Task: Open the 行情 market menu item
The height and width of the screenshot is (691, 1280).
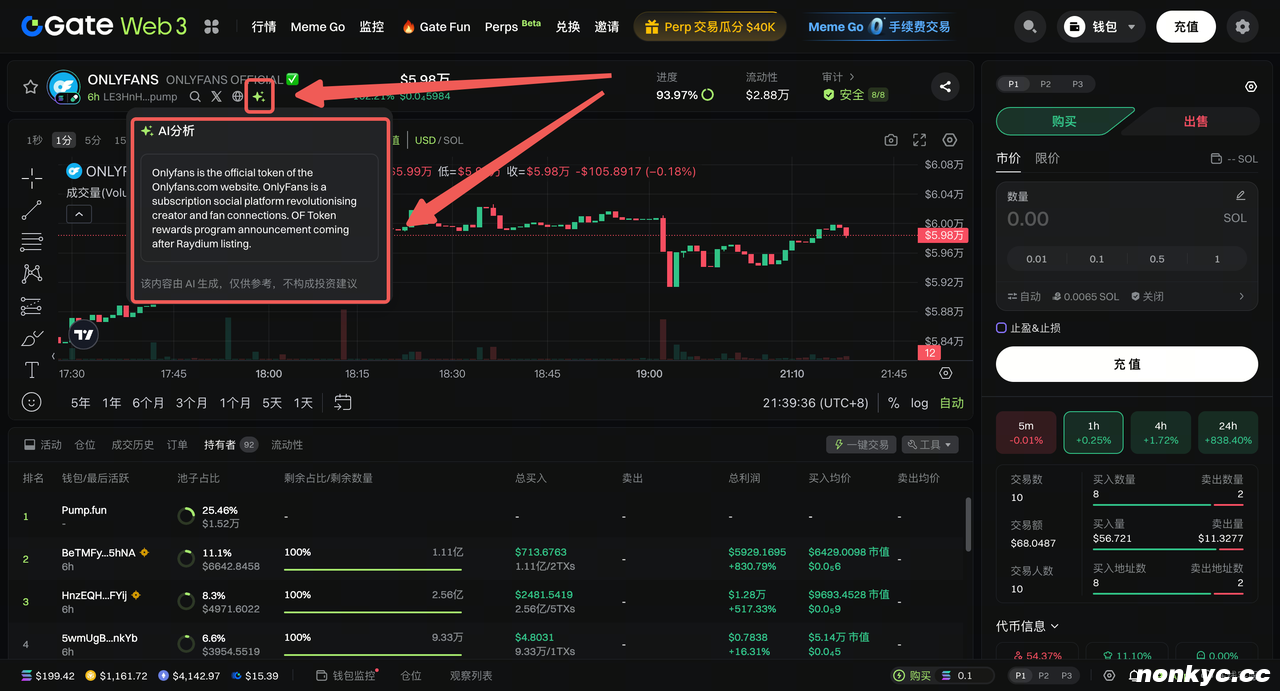Action: click(x=264, y=27)
